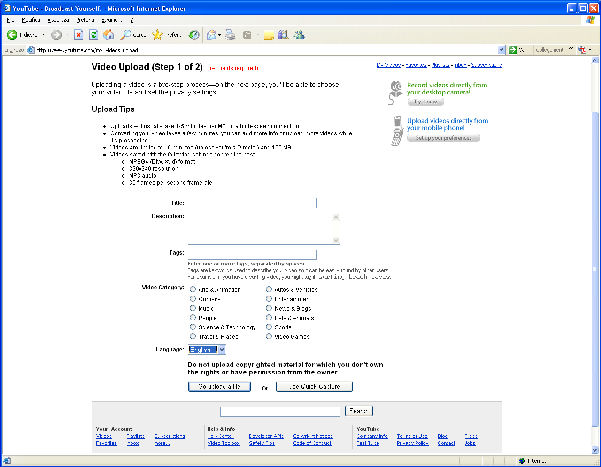Click the Mail envelope toolbar icon
The width and height of the screenshot is (601, 467).
pos(211,35)
